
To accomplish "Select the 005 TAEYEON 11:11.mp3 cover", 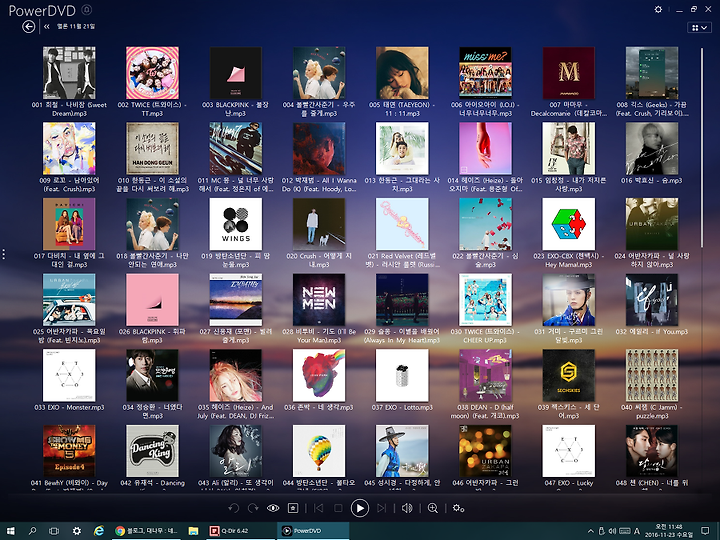I will tap(402, 73).
